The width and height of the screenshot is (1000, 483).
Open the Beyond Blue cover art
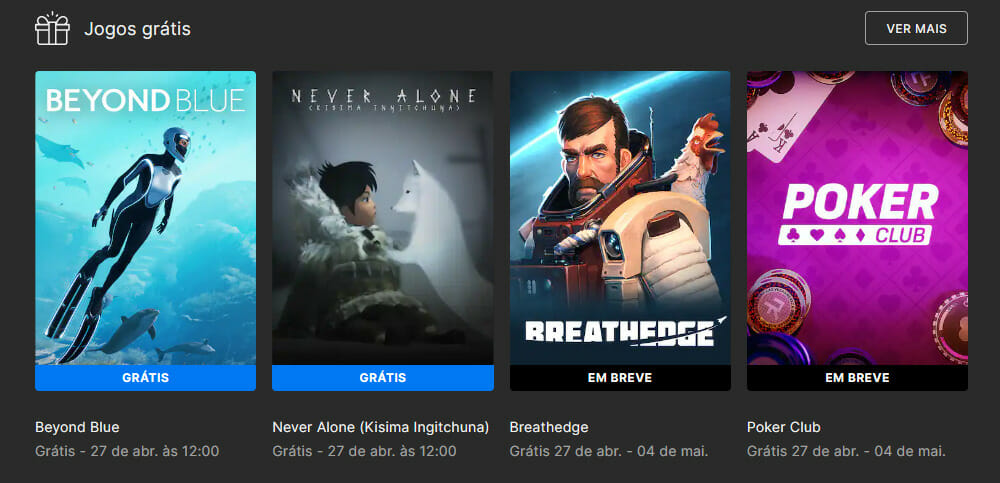145,218
